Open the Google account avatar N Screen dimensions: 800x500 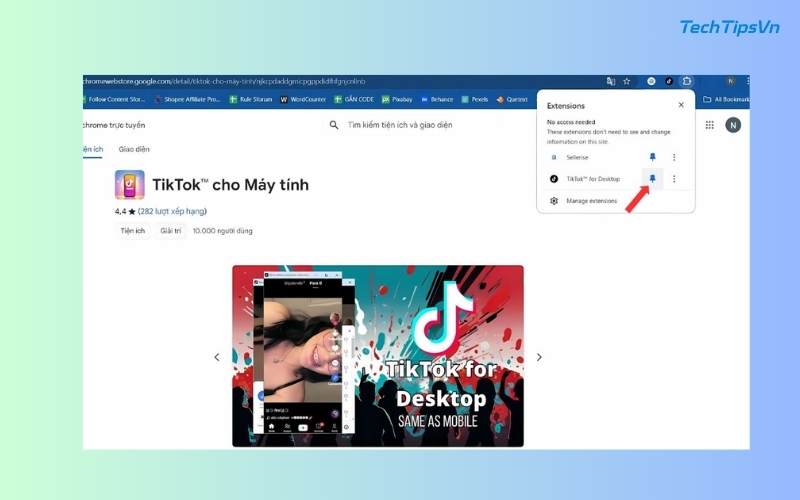point(733,125)
